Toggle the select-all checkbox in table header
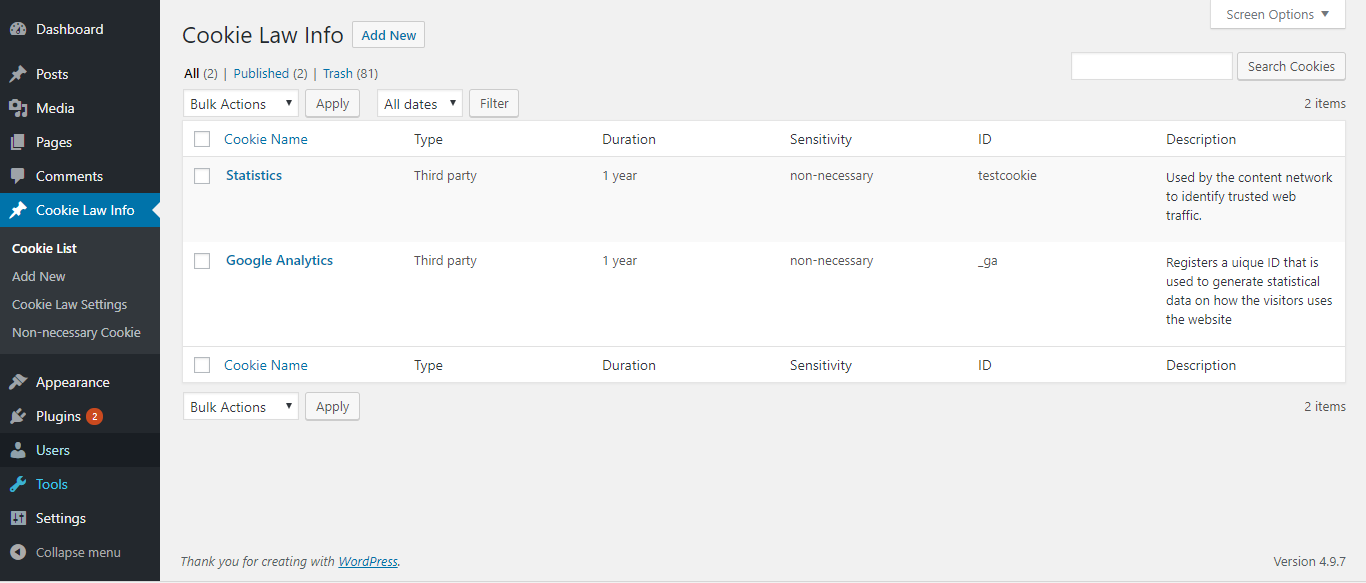The height and width of the screenshot is (583, 1366). click(x=202, y=139)
